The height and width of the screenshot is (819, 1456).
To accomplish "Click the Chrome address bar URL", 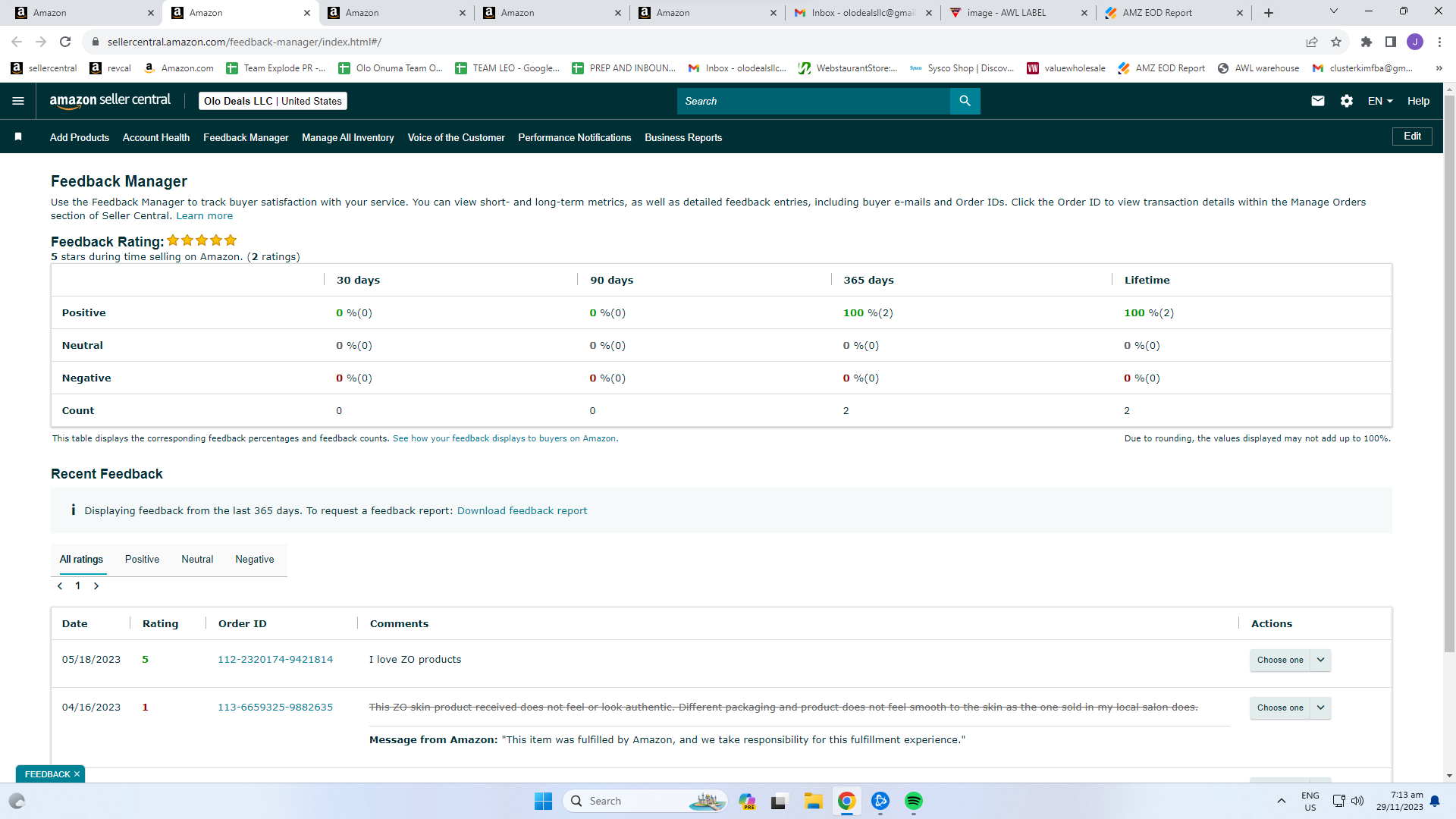I will pyautogui.click(x=244, y=42).
